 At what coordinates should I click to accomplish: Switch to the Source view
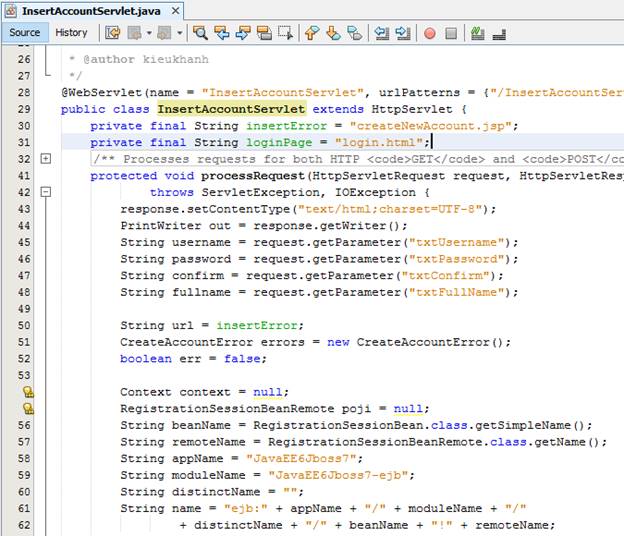(25, 33)
